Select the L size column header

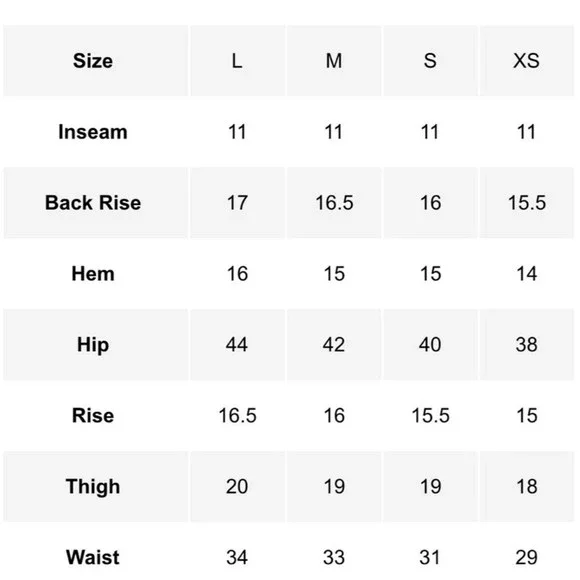point(237,61)
